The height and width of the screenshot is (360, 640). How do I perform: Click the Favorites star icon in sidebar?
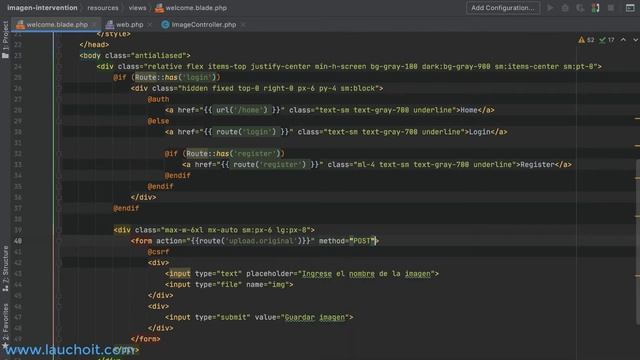5,346
